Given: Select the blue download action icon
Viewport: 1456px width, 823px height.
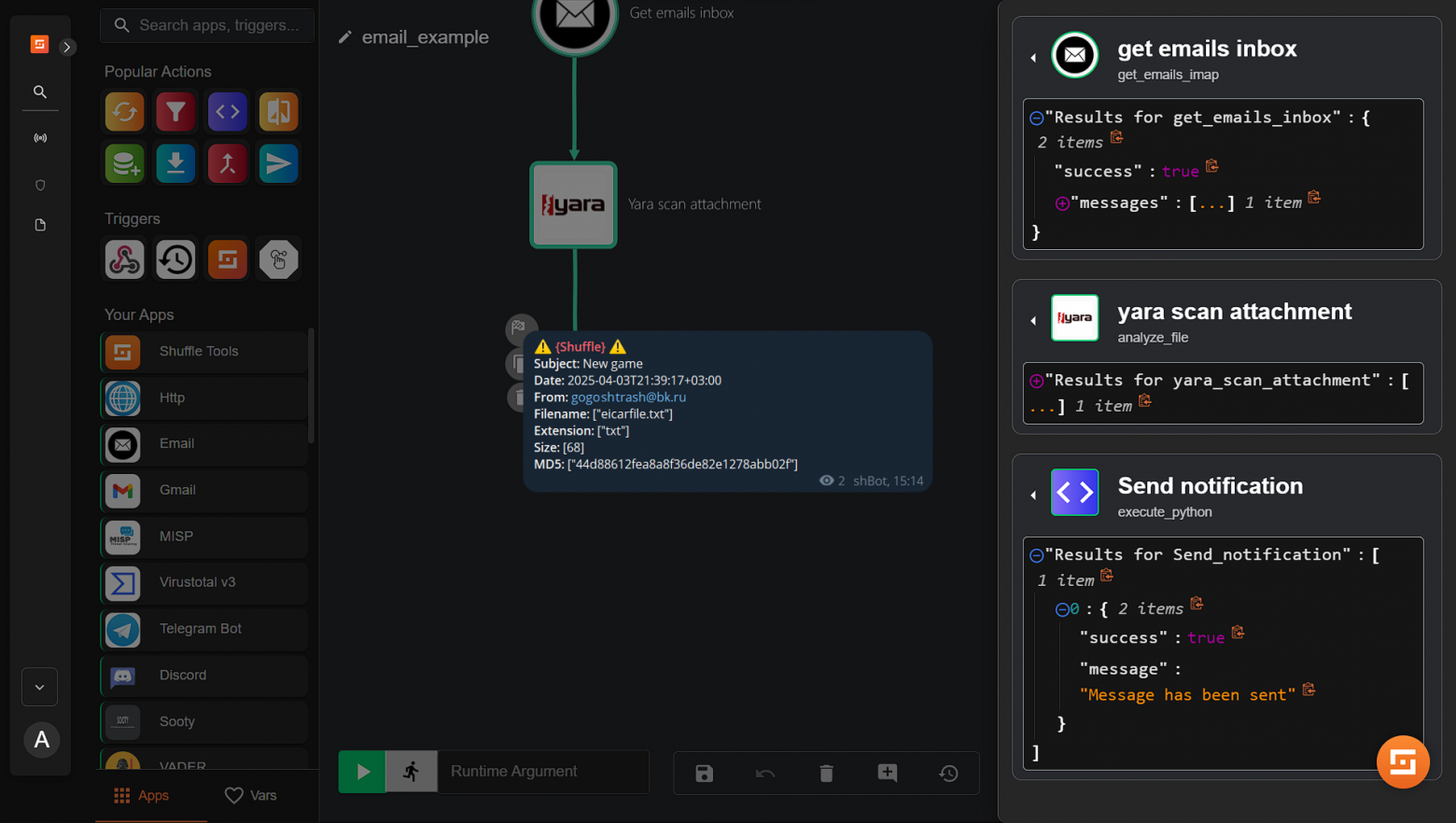Looking at the screenshot, I should tap(175, 163).
